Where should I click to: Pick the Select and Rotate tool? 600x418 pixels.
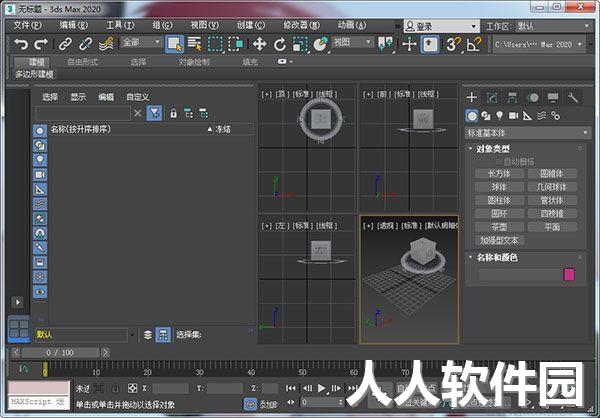[280, 44]
